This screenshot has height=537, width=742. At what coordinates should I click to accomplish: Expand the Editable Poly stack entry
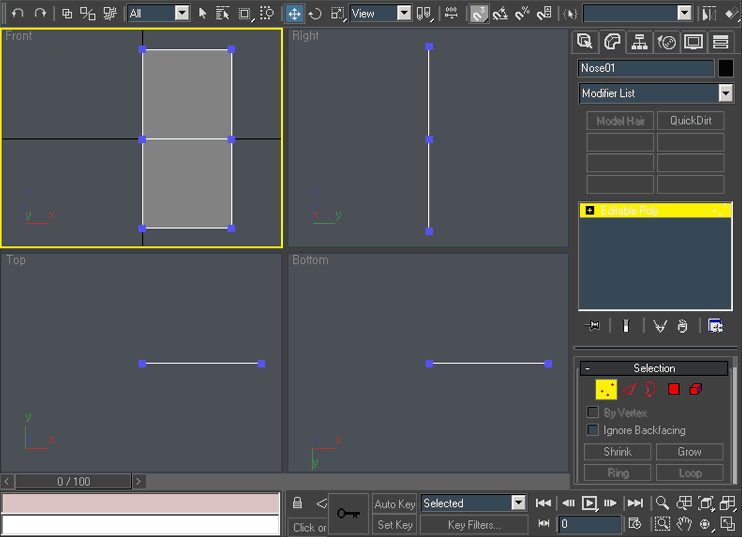(x=590, y=211)
